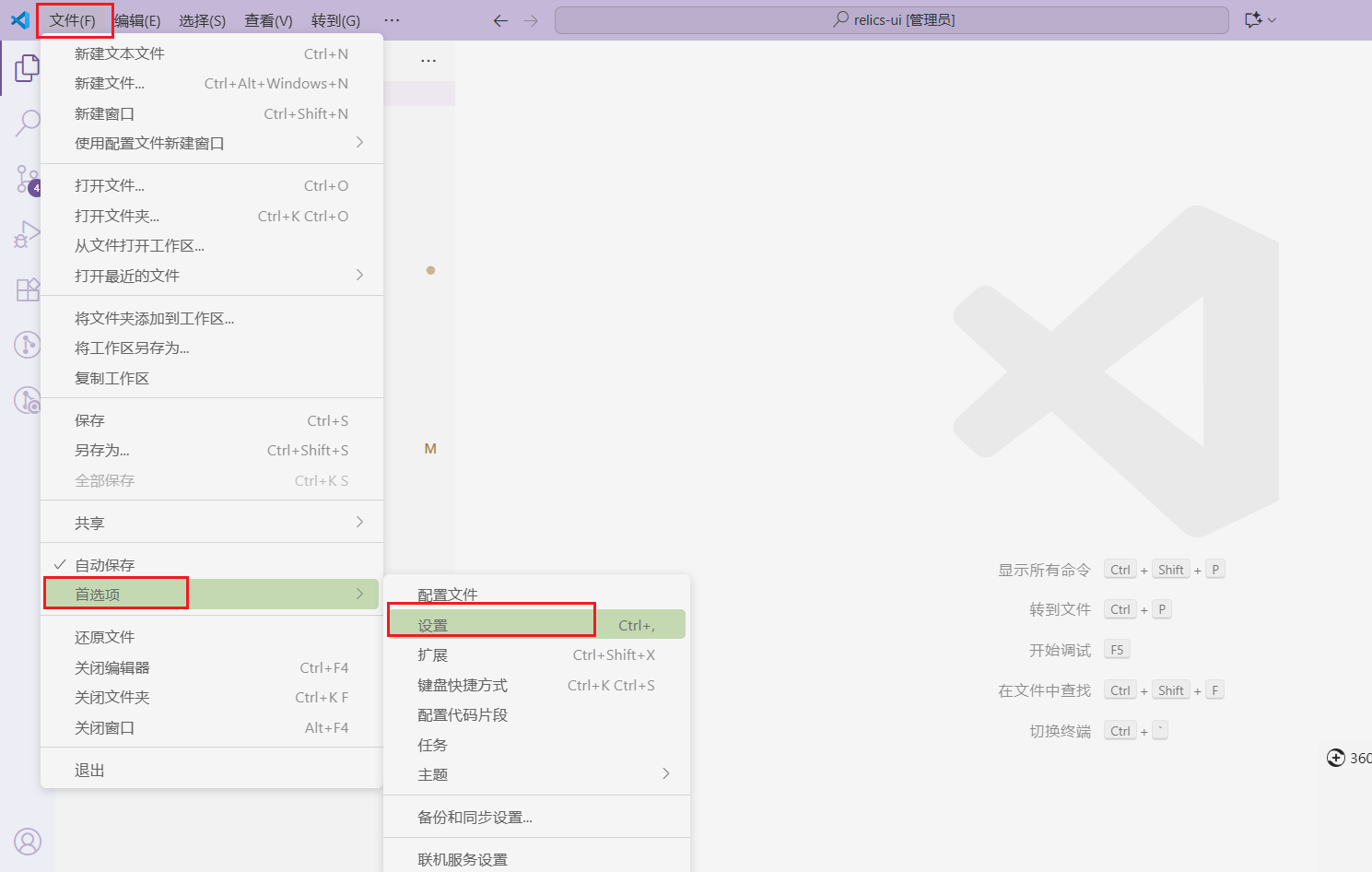Image resolution: width=1372 pixels, height=872 pixels.
Task: Click 还原文件 menu entry
Action: 212,637
